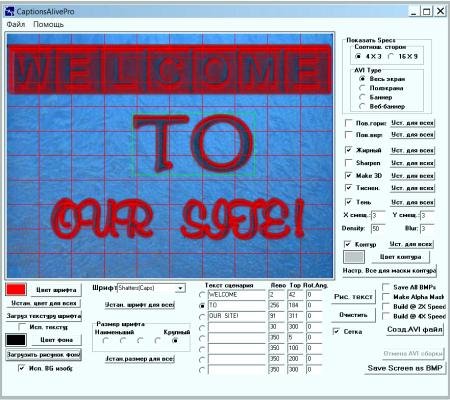Choose Баннер AVI type

(362, 97)
